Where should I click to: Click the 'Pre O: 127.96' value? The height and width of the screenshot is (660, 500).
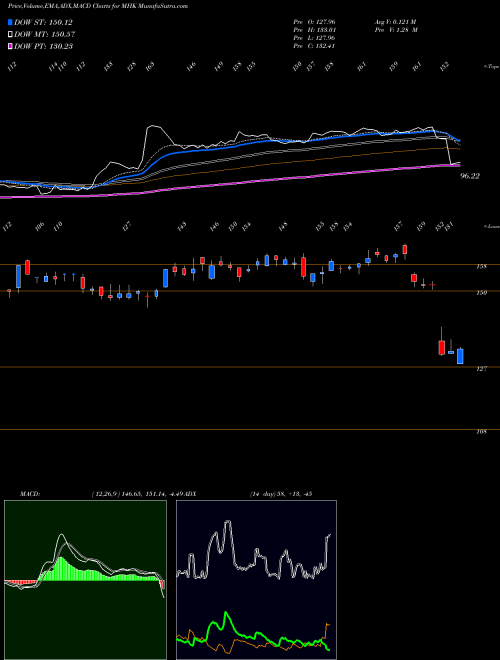click(x=314, y=22)
